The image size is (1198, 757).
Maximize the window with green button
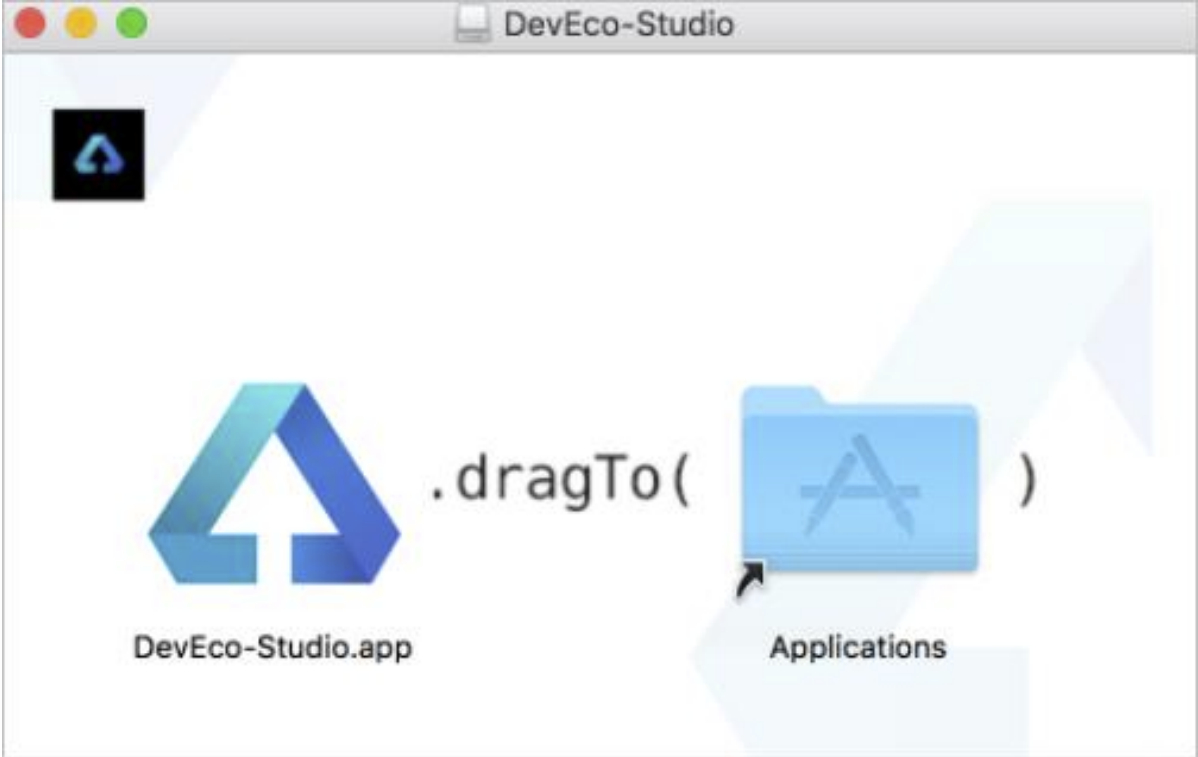pos(131,23)
